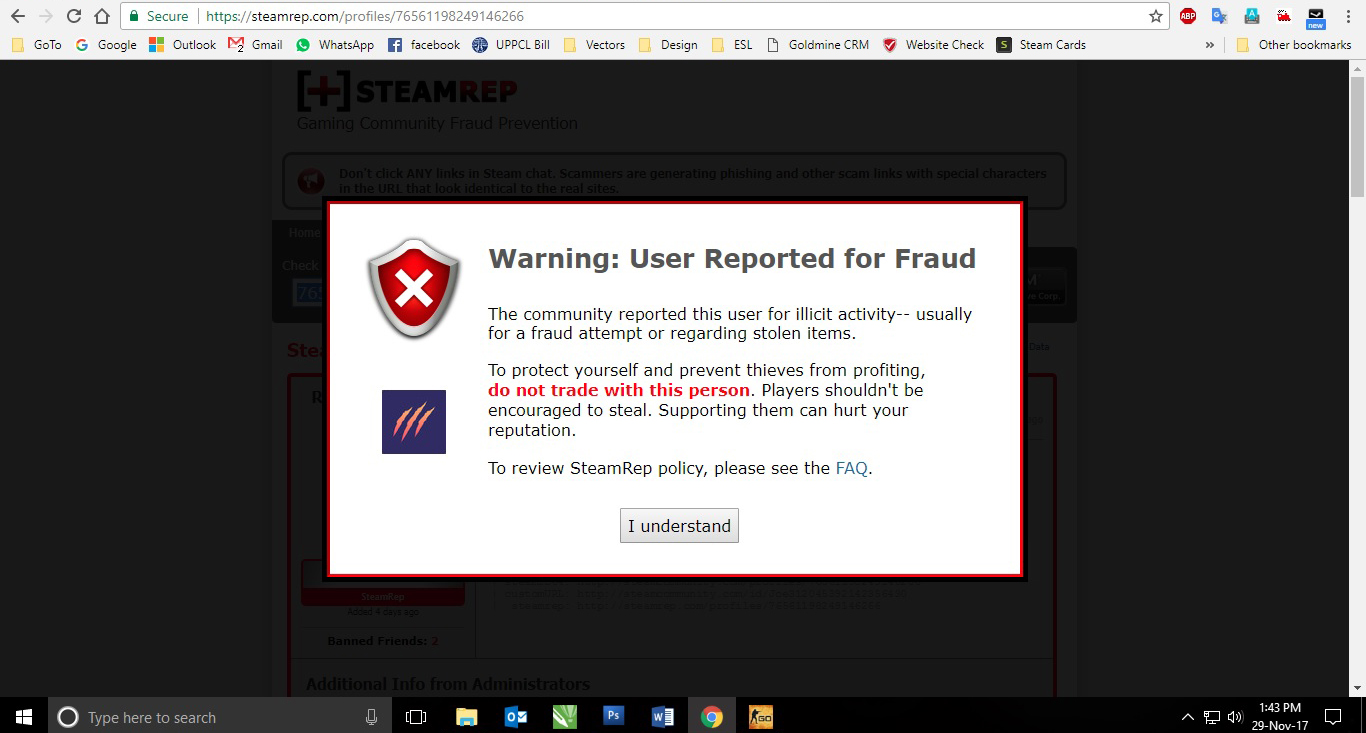Open the mail checker extension marked new
This screenshot has width=1366, height=733.
(1315, 17)
